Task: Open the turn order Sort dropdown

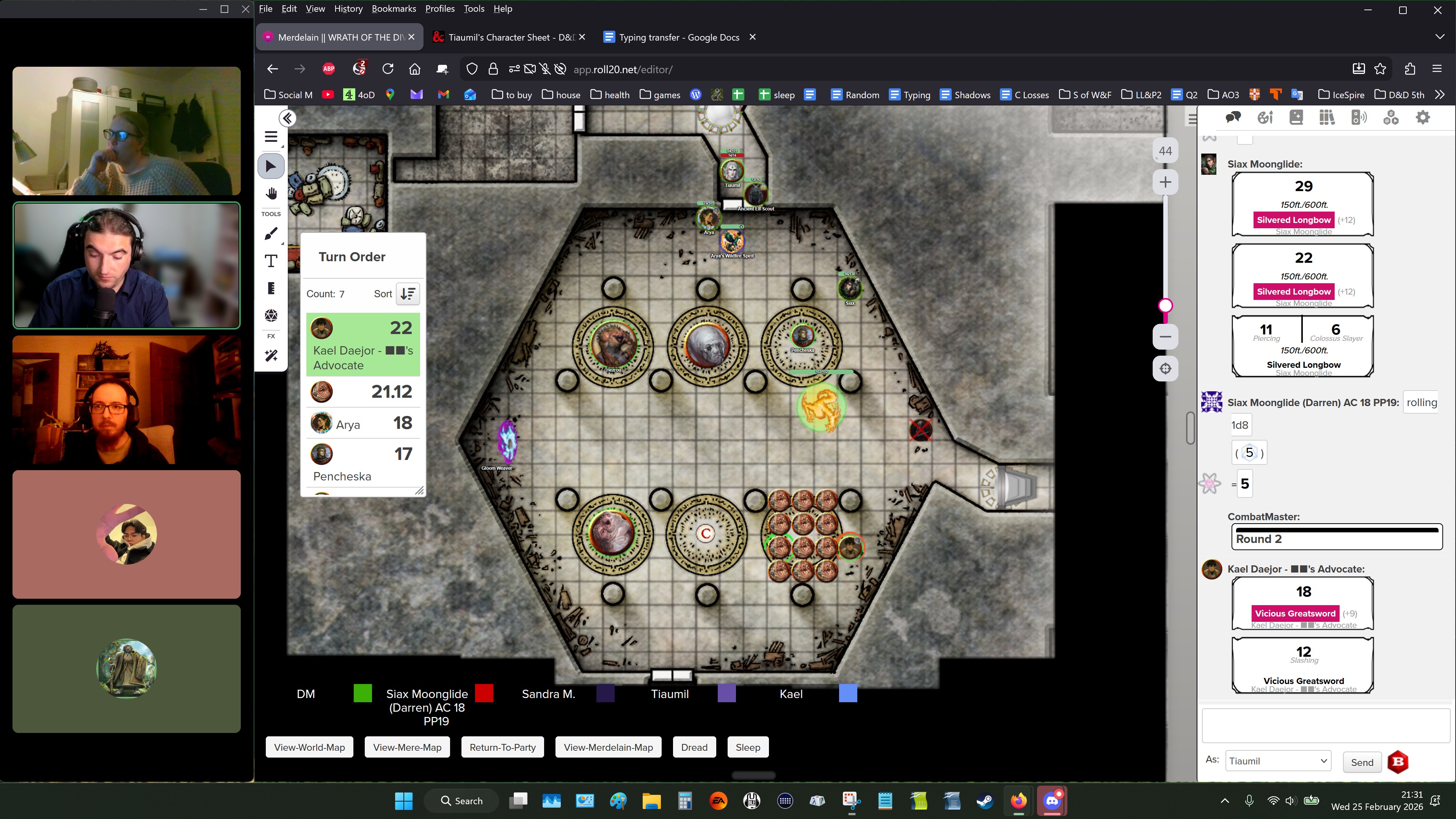Action: click(408, 294)
